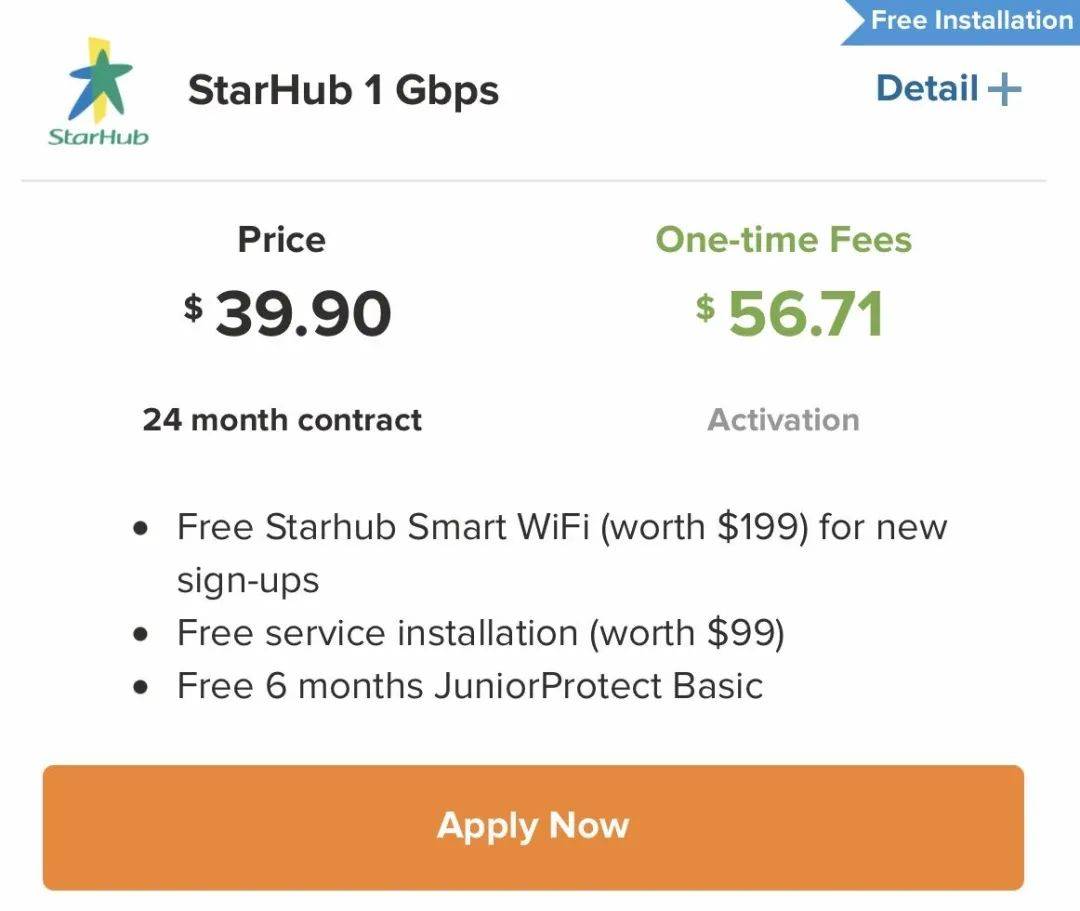Screen dimensions: 1080x911
Task: Select the StarHub 1 Gbps plan title
Action: tap(343, 91)
